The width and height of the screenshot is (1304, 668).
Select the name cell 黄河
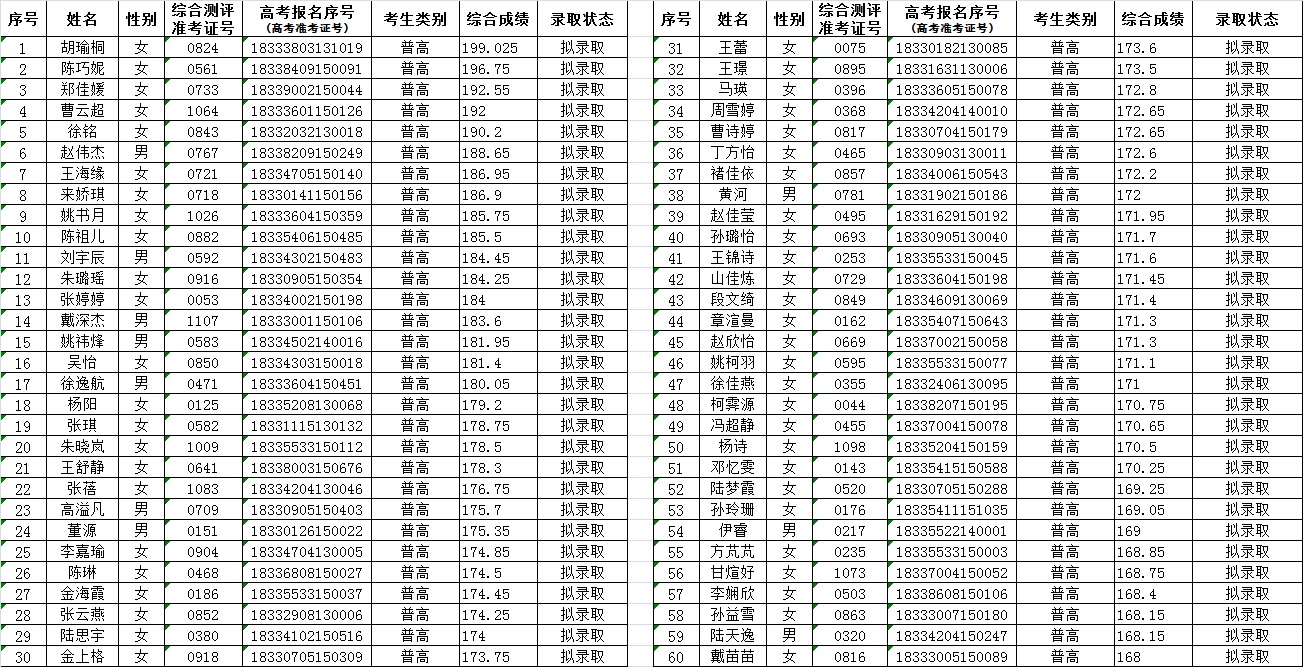[x=733, y=195]
